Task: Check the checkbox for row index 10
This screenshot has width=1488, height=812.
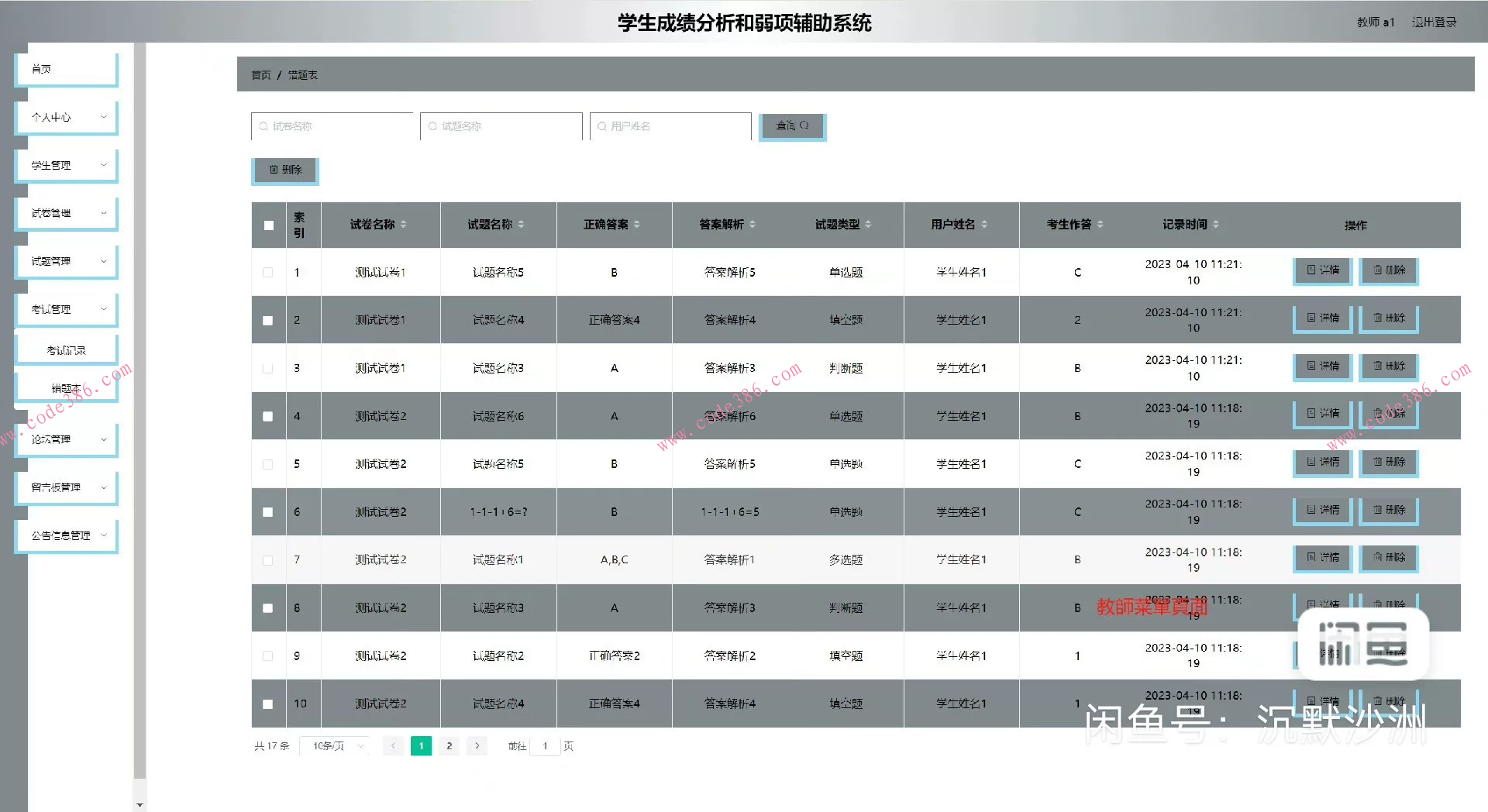Action: pyautogui.click(x=268, y=704)
